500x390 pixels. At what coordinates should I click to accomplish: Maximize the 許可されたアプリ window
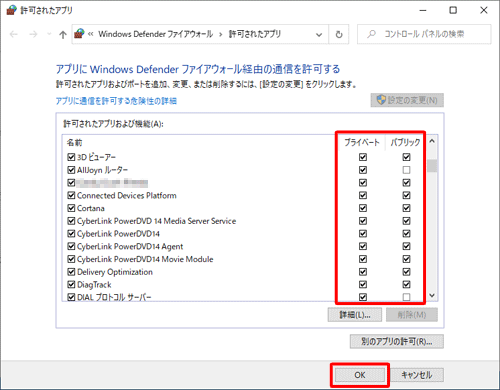point(453,10)
